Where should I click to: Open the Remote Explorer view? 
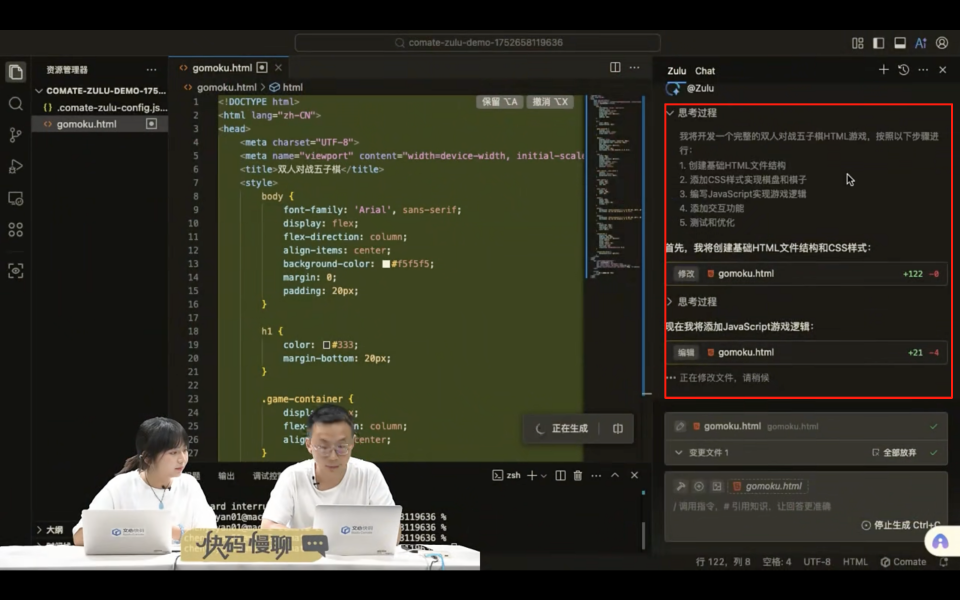[16, 198]
